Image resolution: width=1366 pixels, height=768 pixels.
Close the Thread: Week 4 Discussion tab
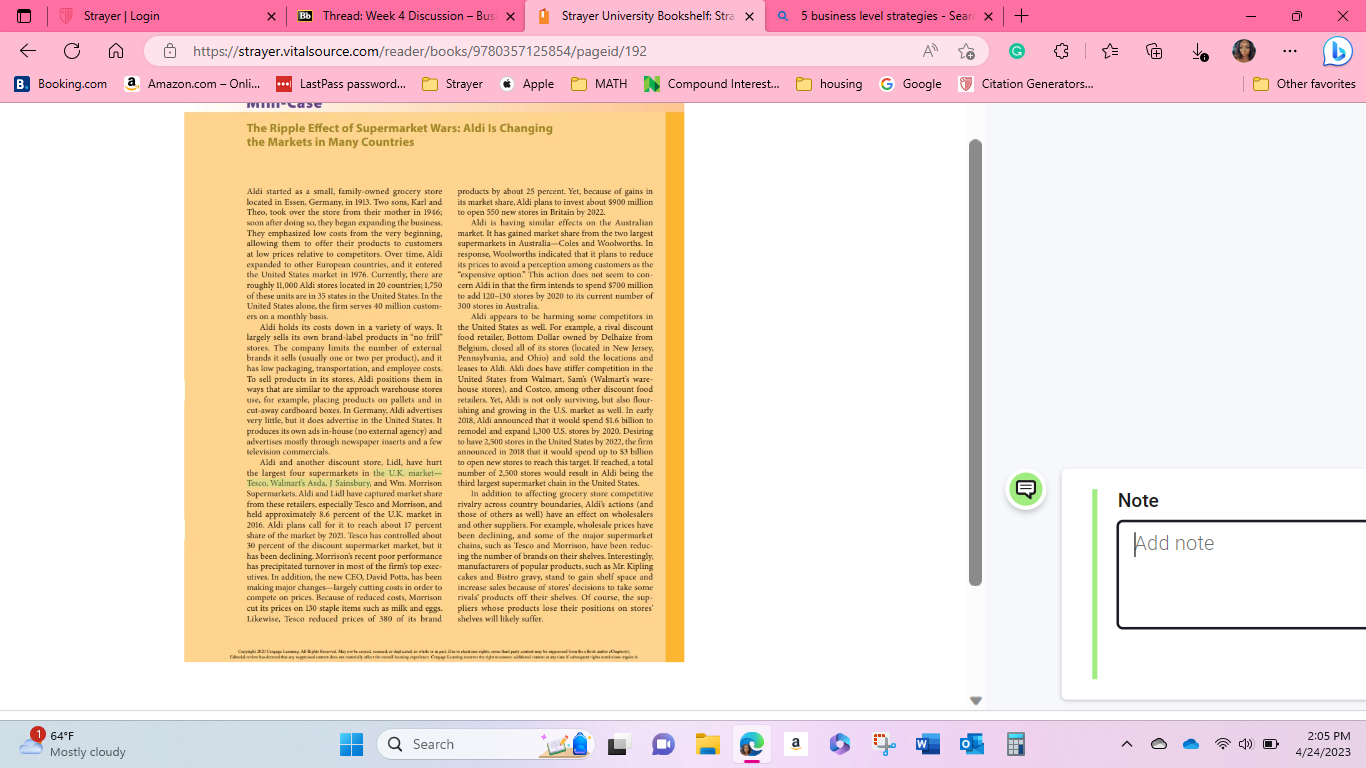click(x=511, y=16)
